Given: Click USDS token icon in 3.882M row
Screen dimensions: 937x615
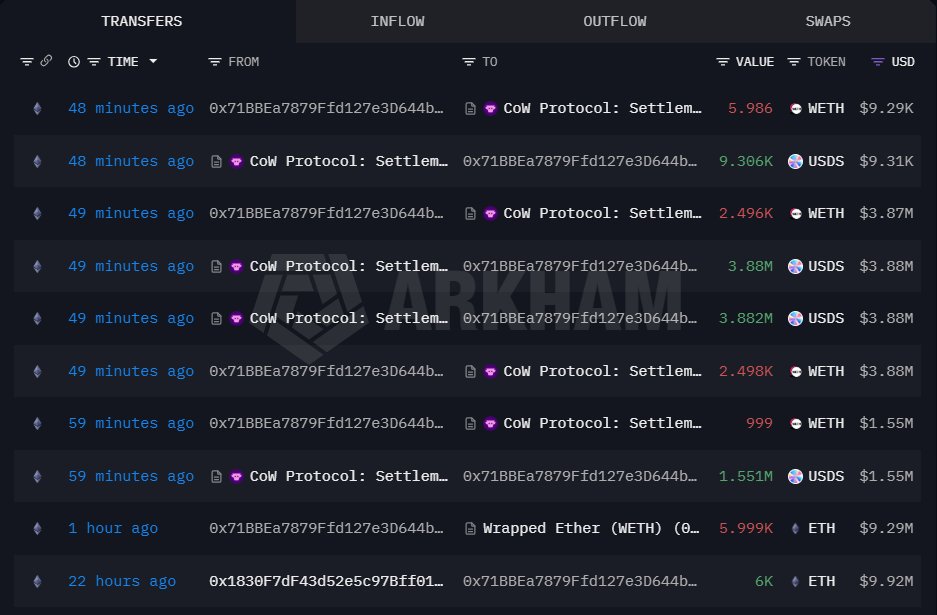Looking at the screenshot, I should [795, 319].
